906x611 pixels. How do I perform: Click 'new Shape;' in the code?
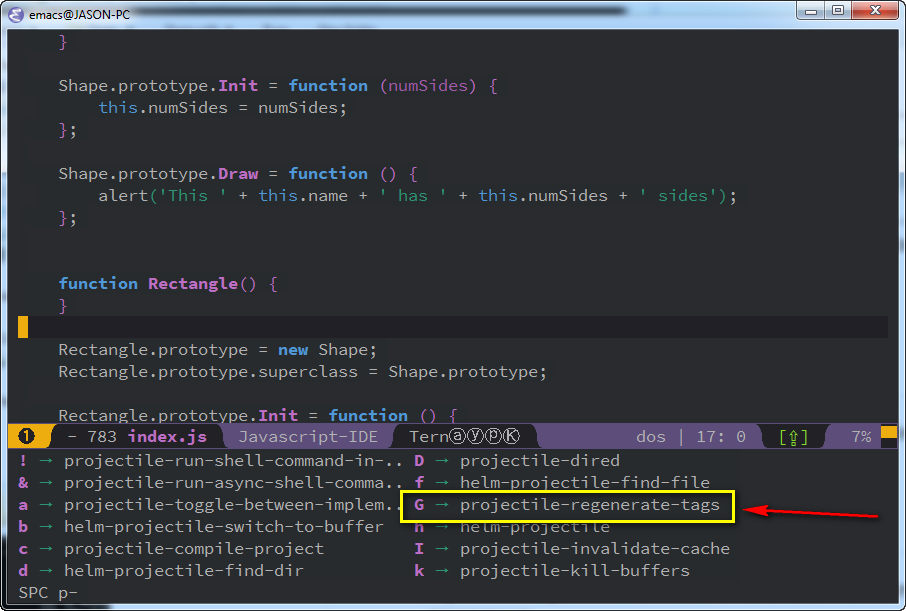pos(327,349)
